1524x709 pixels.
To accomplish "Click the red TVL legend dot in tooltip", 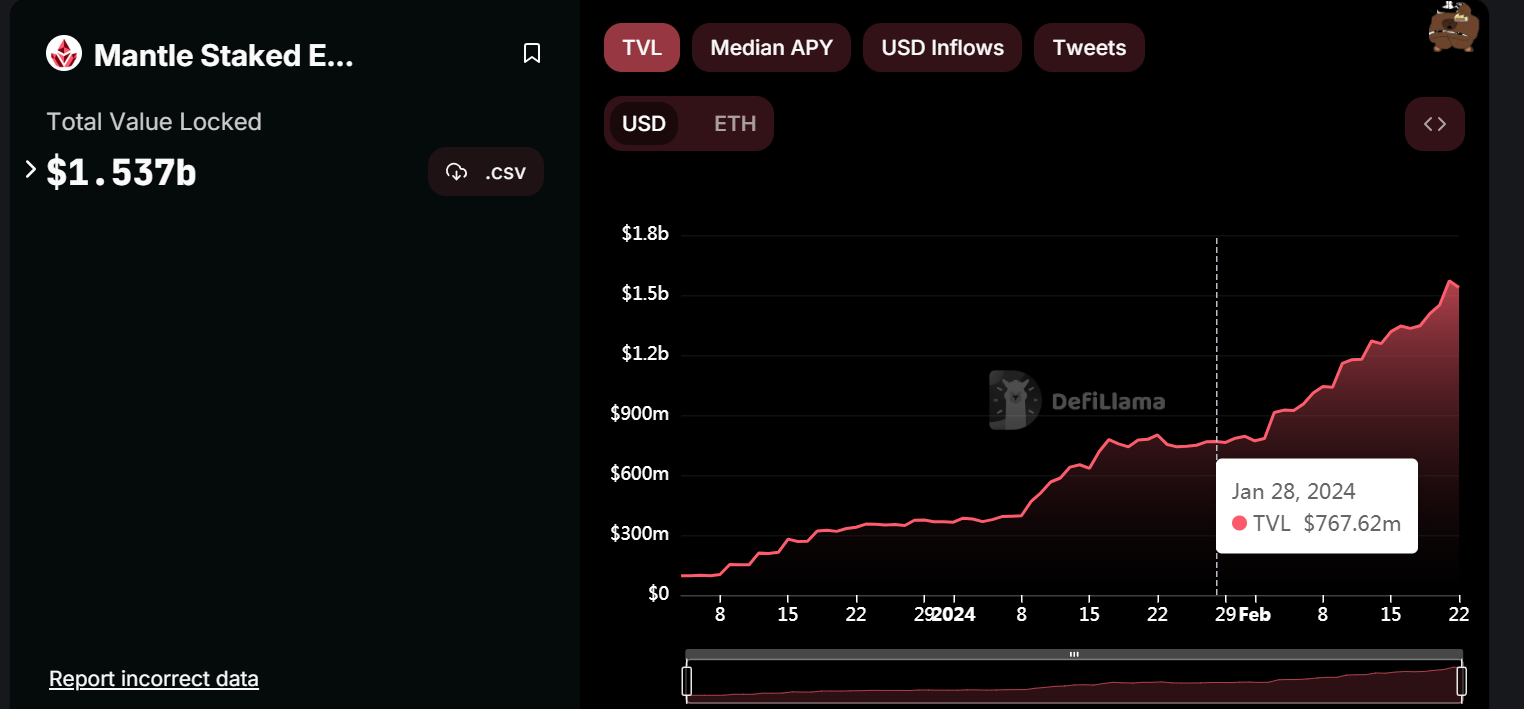I will [x=1240, y=523].
